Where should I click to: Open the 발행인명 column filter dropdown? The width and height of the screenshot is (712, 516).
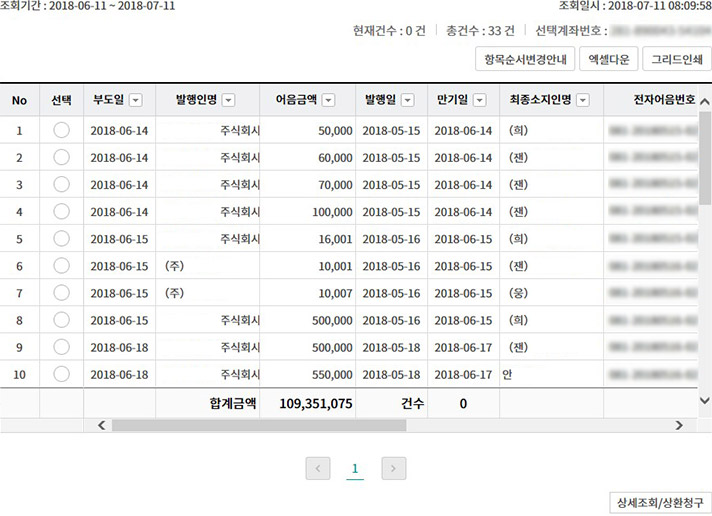[228, 100]
